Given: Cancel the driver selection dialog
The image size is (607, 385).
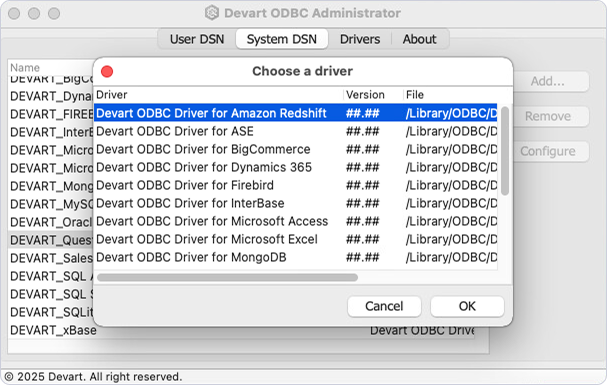Looking at the screenshot, I should click(x=384, y=306).
